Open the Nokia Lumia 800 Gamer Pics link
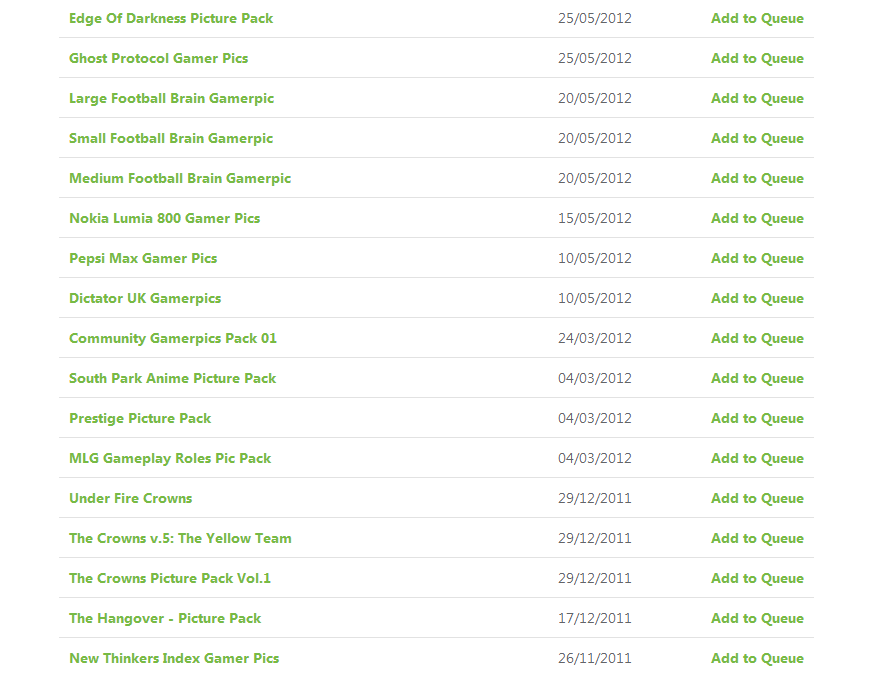 point(164,218)
